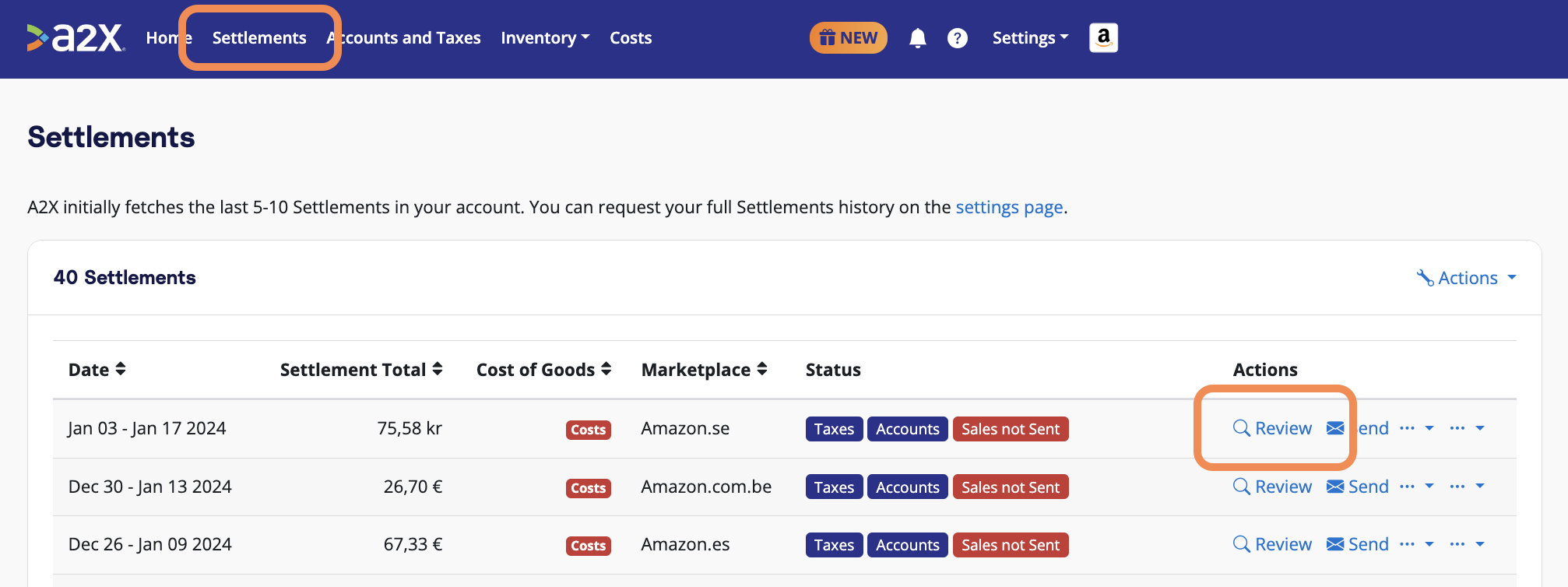This screenshot has width=1568, height=587.
Task: Click Costs badge in Amazon.com.be row
Action: 588,488
